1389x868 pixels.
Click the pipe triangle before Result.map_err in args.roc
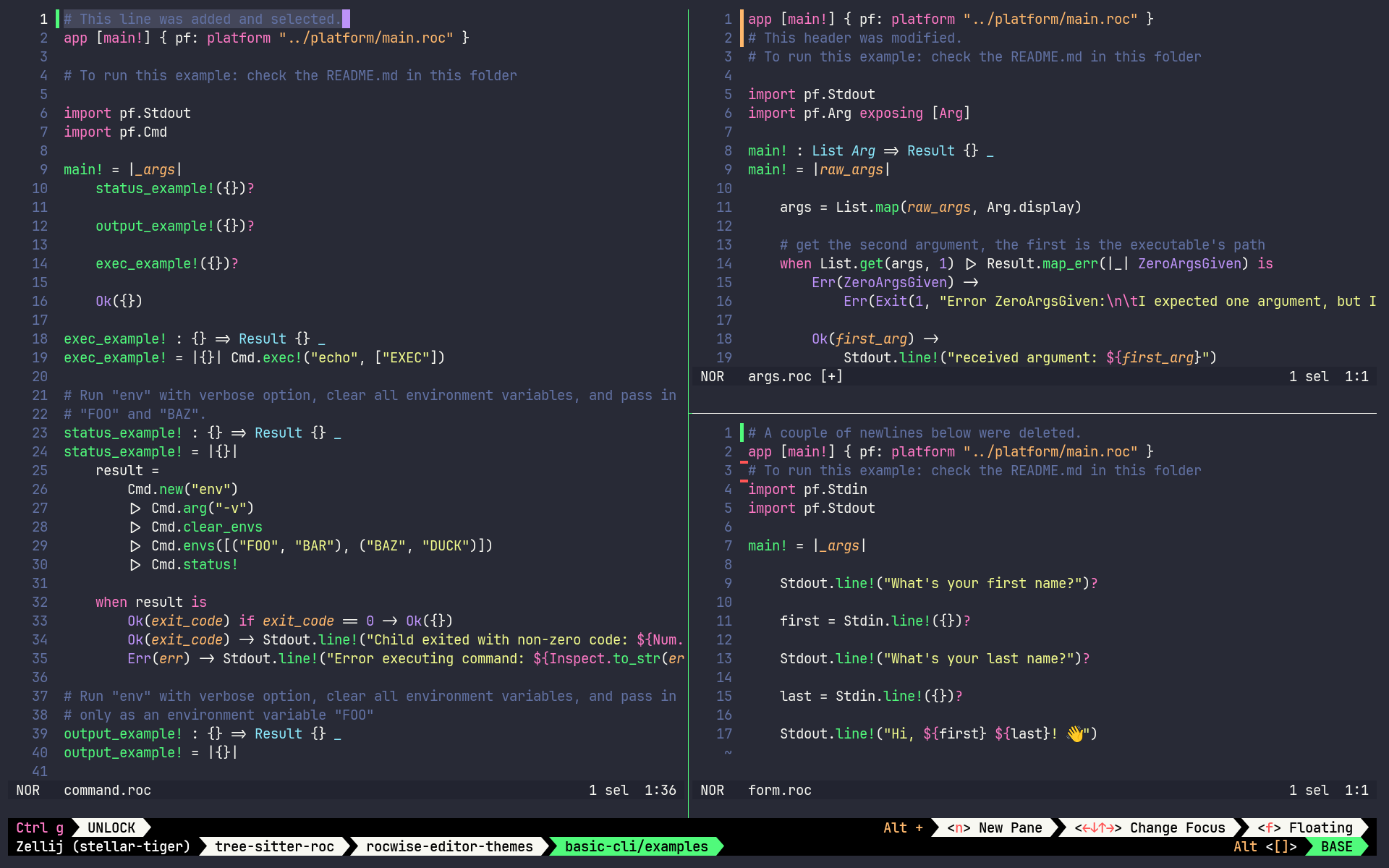pos(971,263)
